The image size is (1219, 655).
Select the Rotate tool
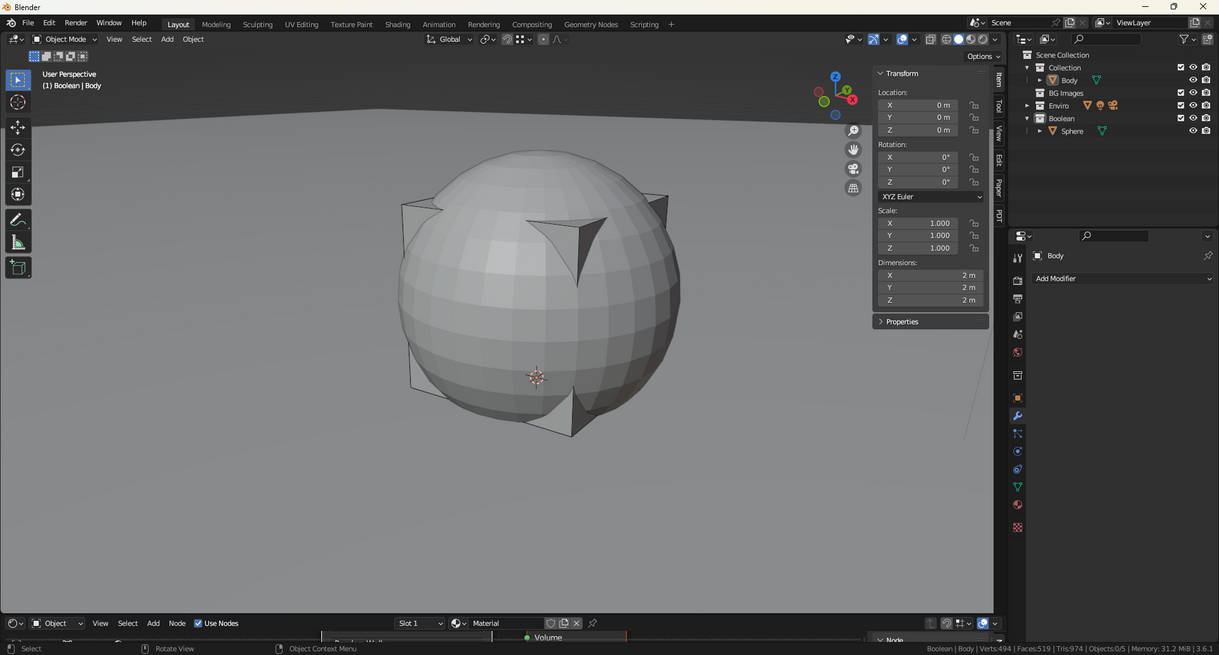tap(18, 150)
